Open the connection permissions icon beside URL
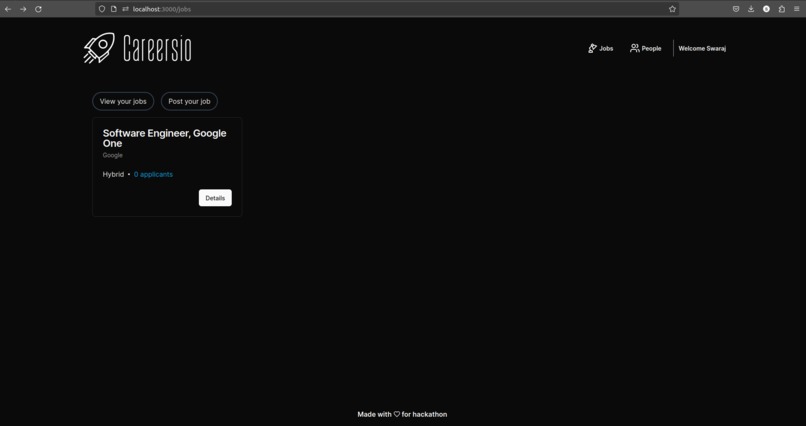This screenshot has width=806, height=426. click(125, 9)
